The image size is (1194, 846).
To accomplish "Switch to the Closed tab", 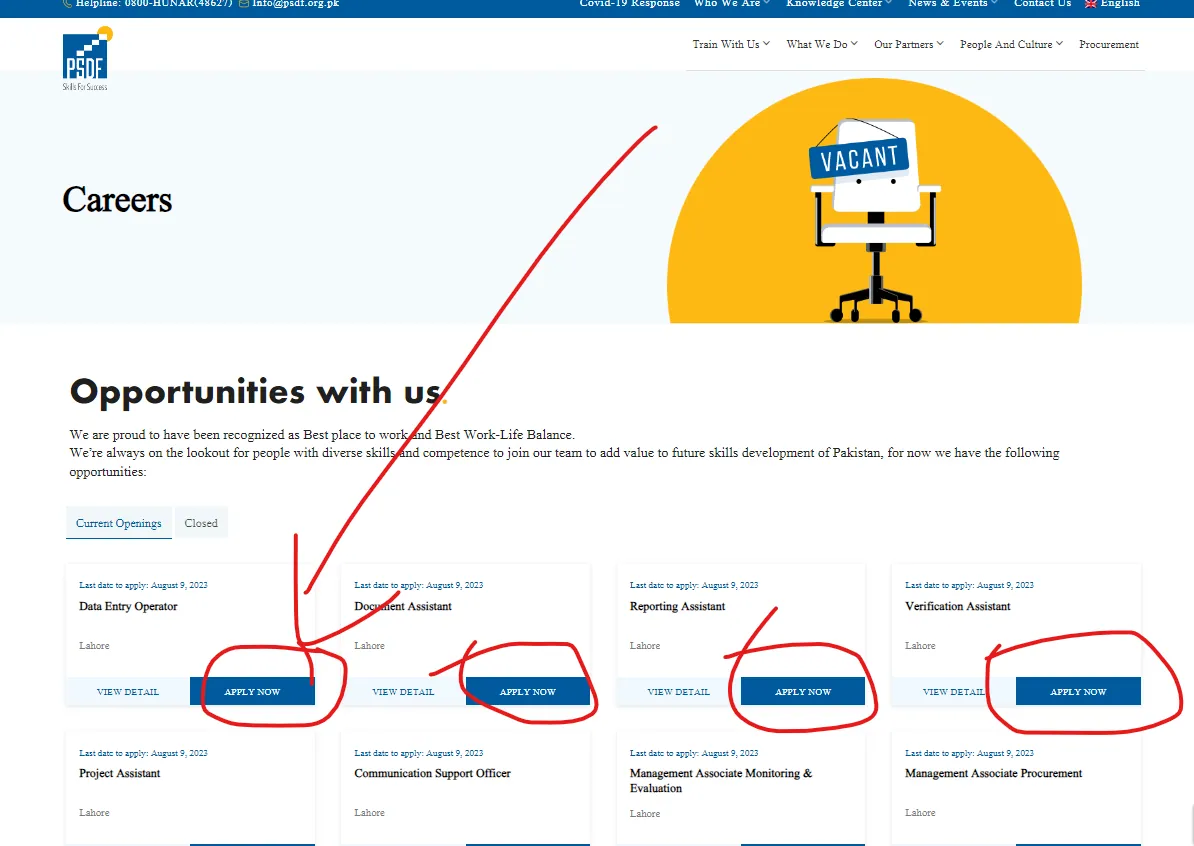I will [201, 523].
